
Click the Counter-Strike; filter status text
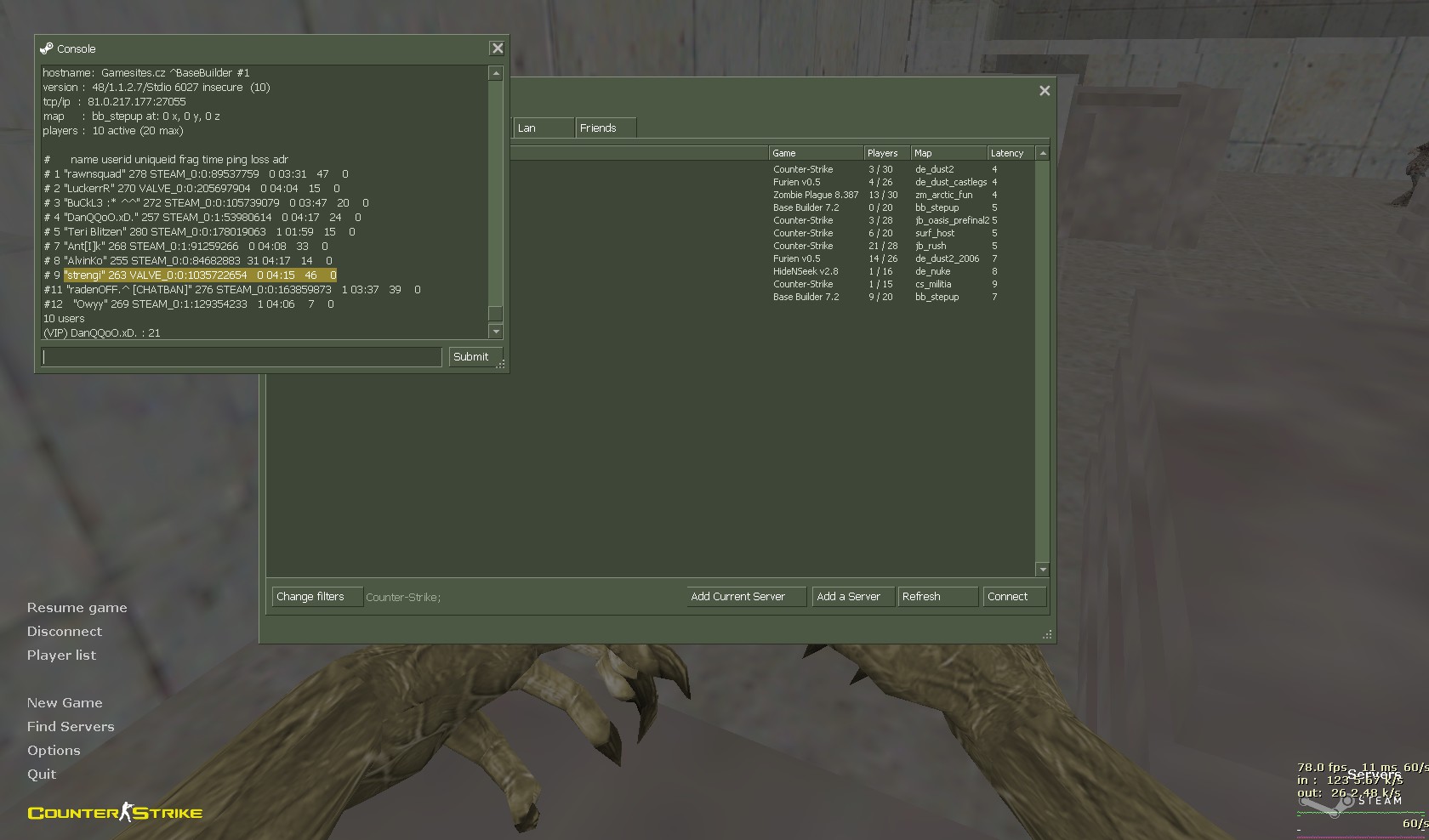403,598
